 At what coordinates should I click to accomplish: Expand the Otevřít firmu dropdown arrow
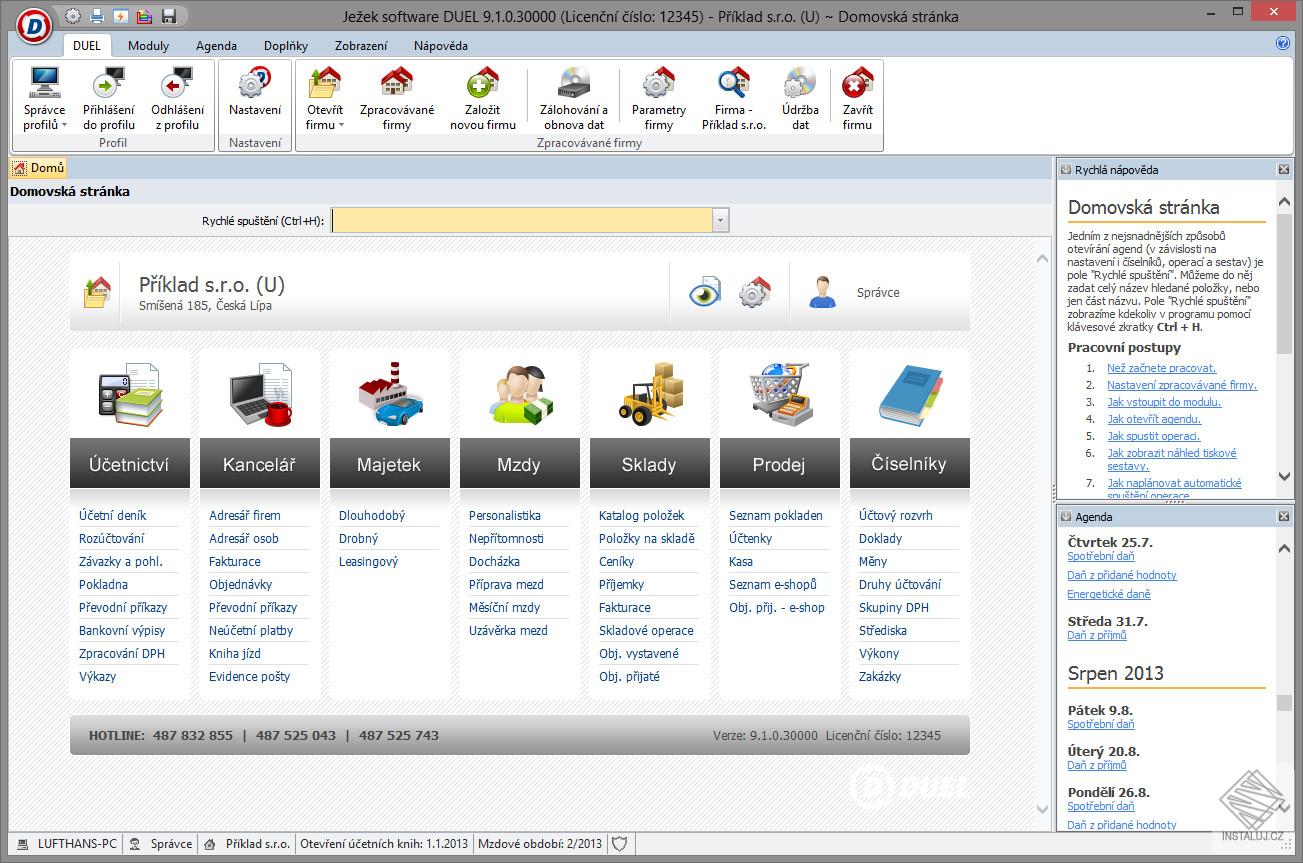click(341, 126)
